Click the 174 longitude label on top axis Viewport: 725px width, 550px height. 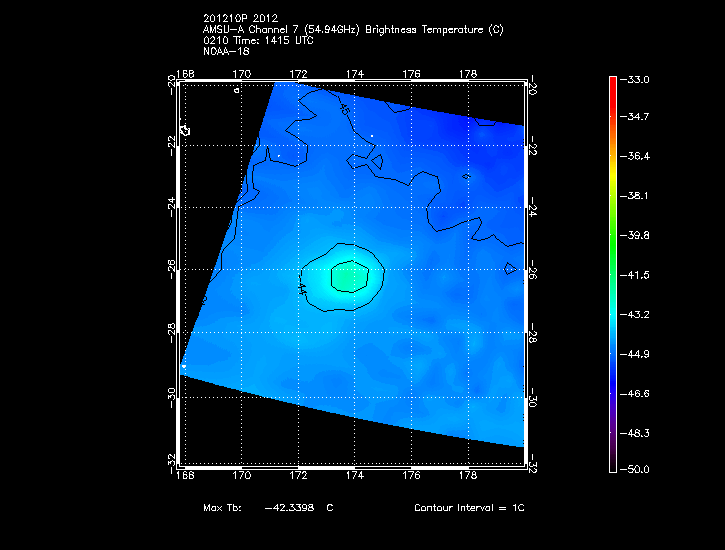coord(354,73)
